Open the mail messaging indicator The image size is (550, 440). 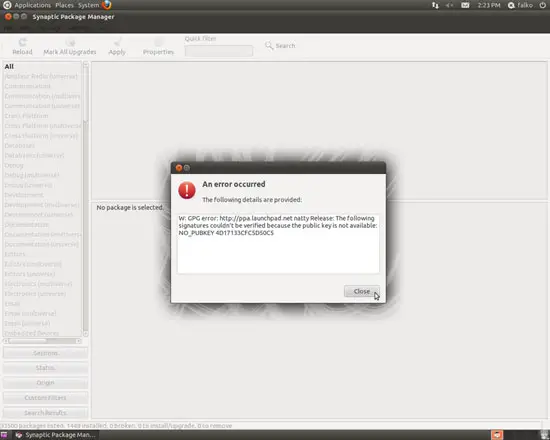click(465, 5)
